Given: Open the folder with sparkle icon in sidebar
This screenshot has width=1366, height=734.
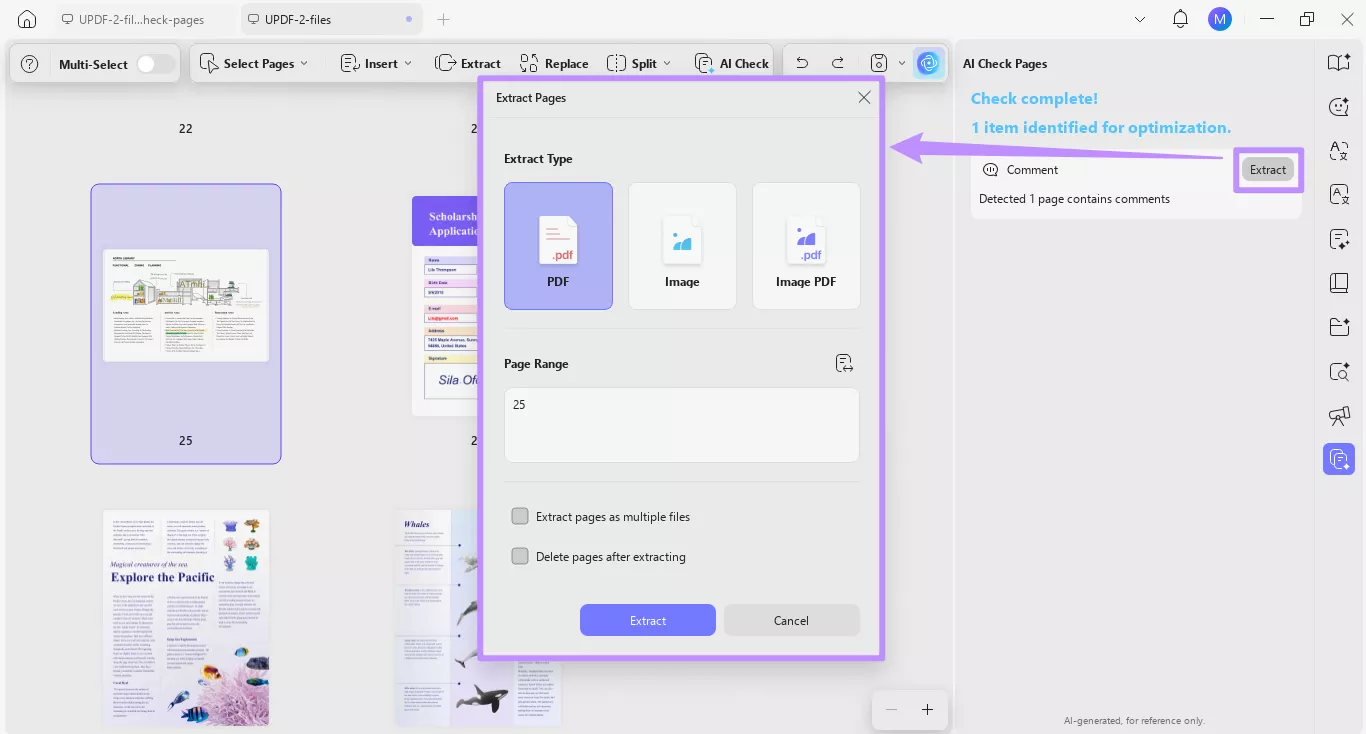Looking at the screenshot, I should [x=1339, y=327].
